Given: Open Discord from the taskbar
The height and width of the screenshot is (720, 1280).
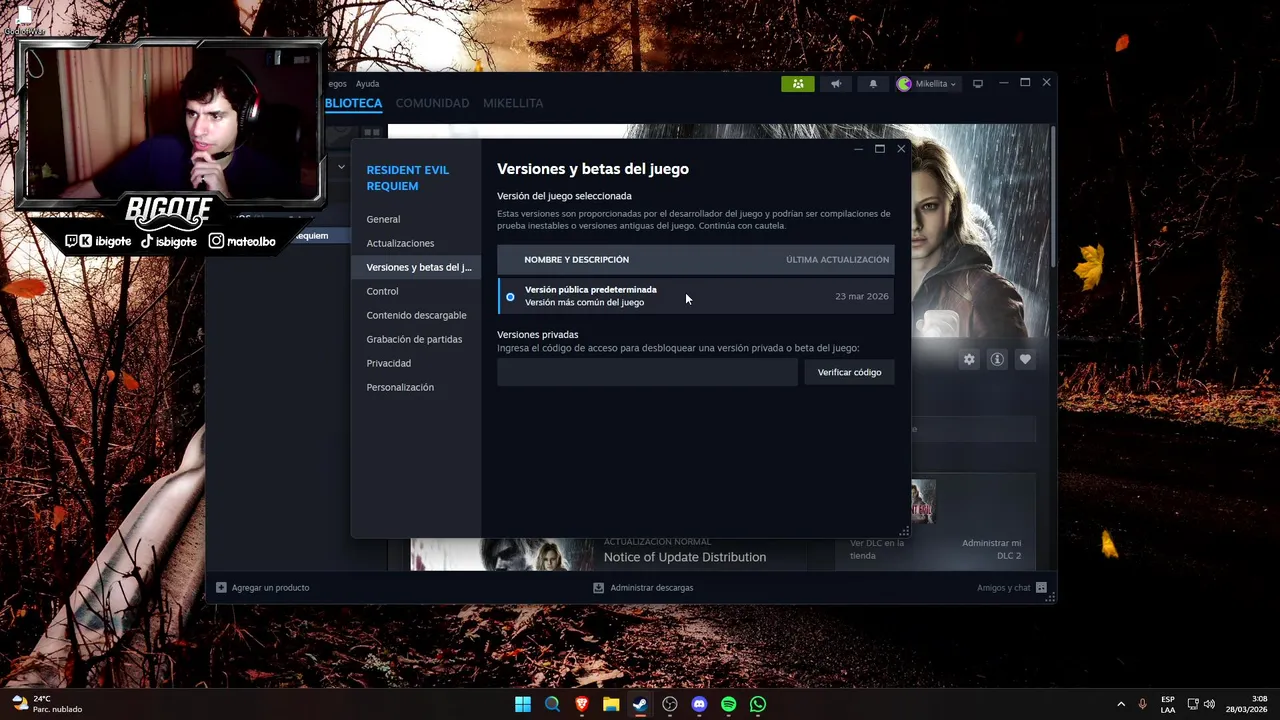Looking at the screenshot, I should 699,704.
